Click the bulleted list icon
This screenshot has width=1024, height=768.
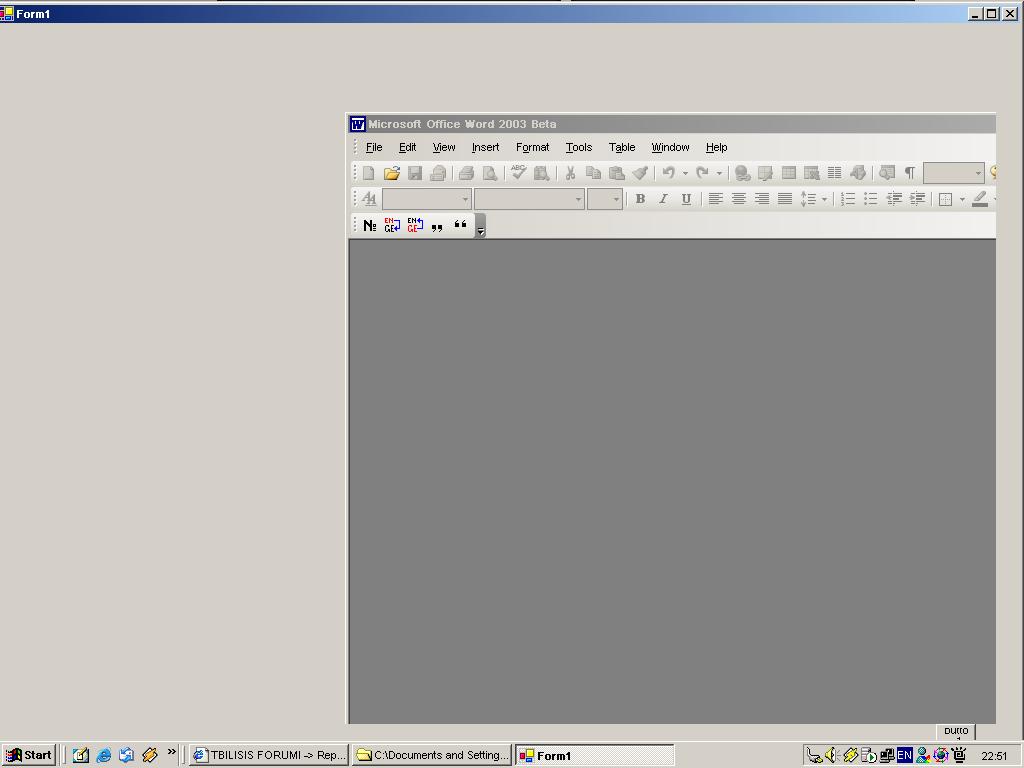point(871,199)
